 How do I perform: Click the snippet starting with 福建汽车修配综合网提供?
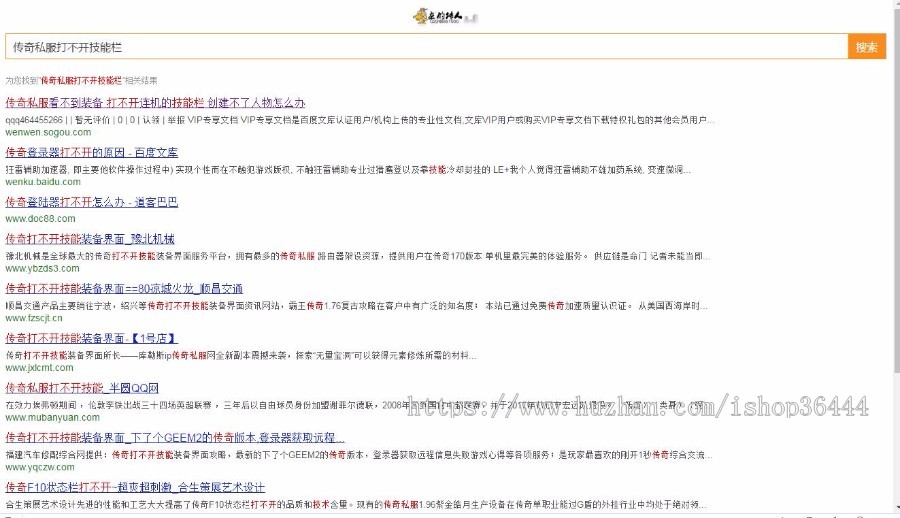359,454
